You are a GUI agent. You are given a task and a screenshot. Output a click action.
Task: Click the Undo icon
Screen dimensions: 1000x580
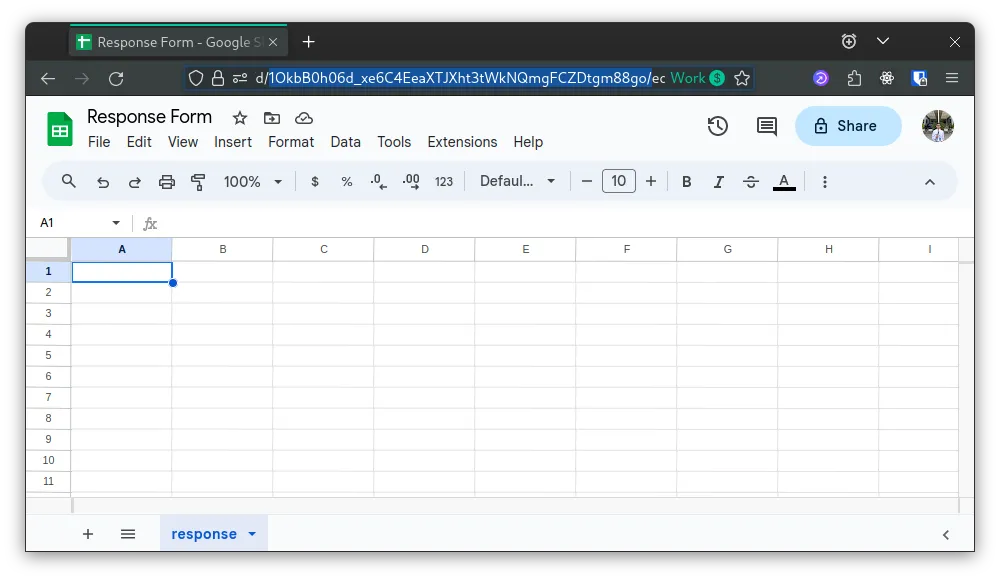pyautogui.click(x=103, y=181)
